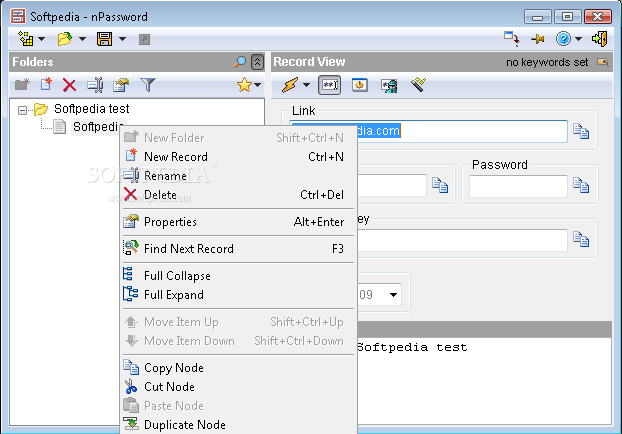Click the notes area showing Softpedia test
Viewport: 622px width, 434px height.
[484, 381]
